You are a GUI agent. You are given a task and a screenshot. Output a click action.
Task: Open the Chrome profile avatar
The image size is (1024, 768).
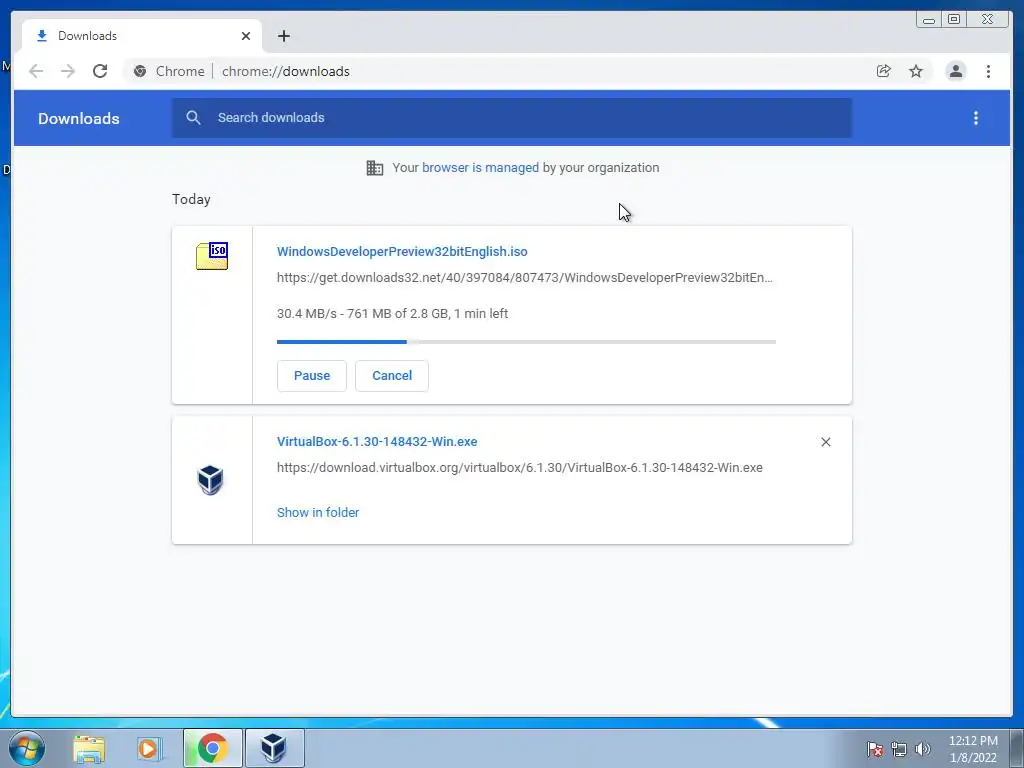click(955, 71)
